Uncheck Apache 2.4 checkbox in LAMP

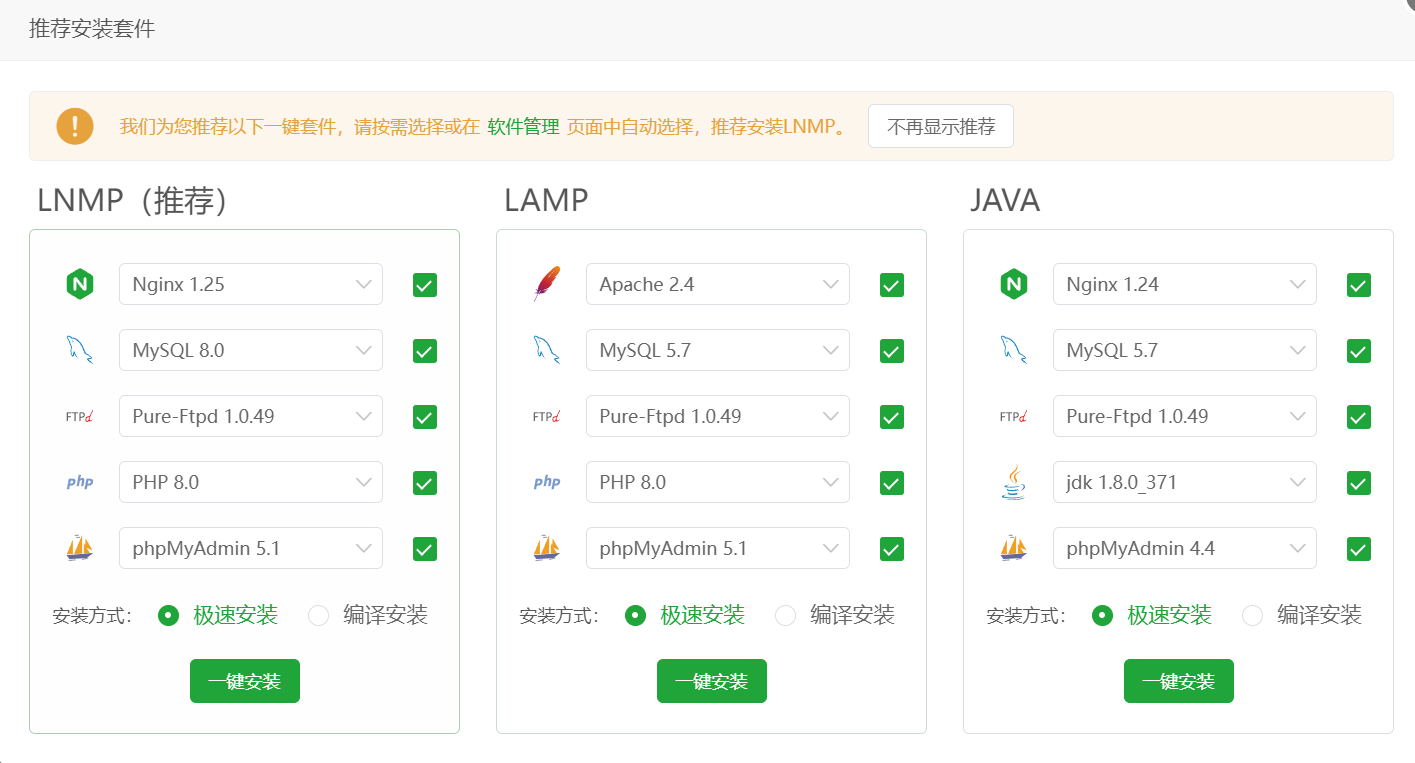[892, 285]
